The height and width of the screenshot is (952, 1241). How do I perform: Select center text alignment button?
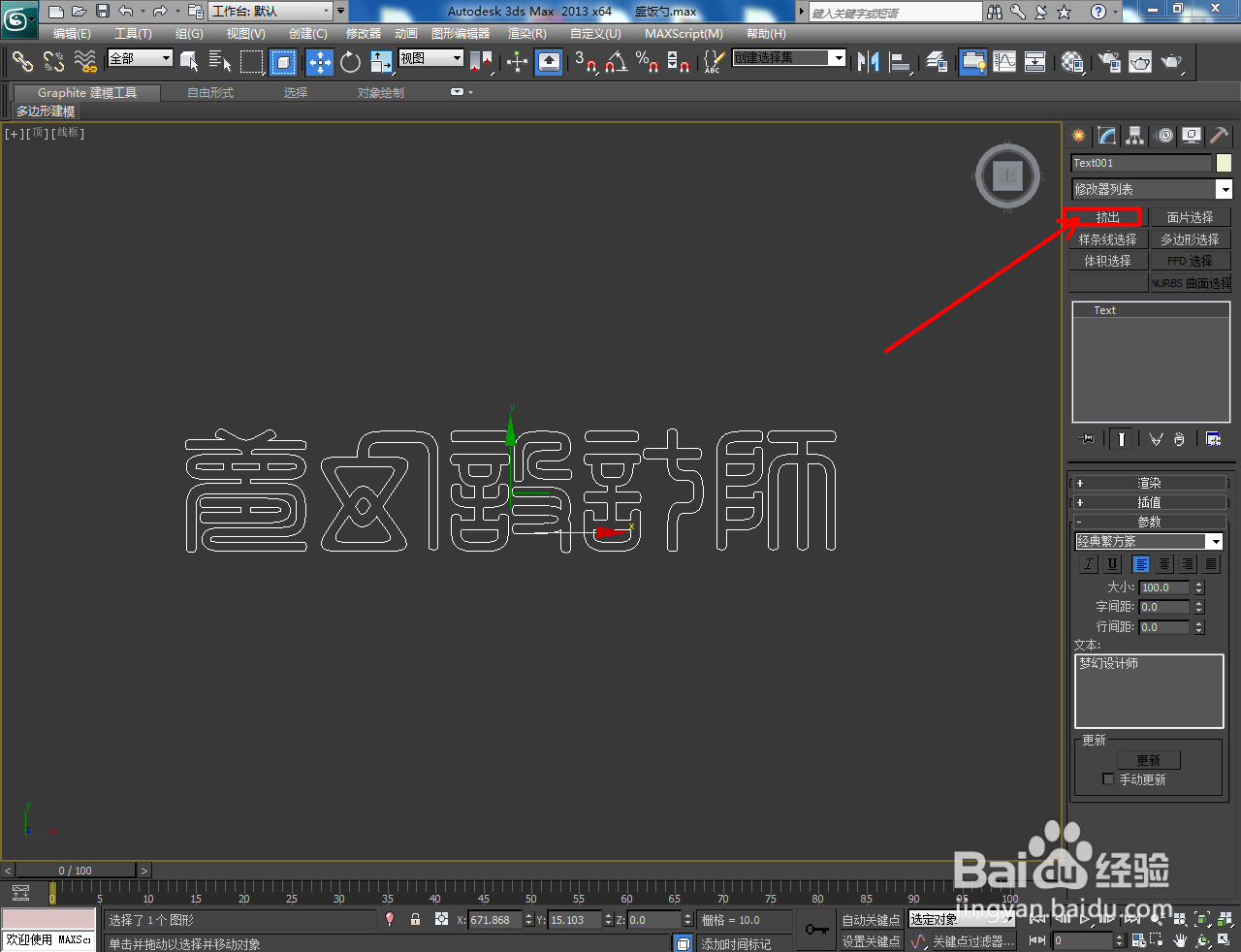click(1164, 564)
